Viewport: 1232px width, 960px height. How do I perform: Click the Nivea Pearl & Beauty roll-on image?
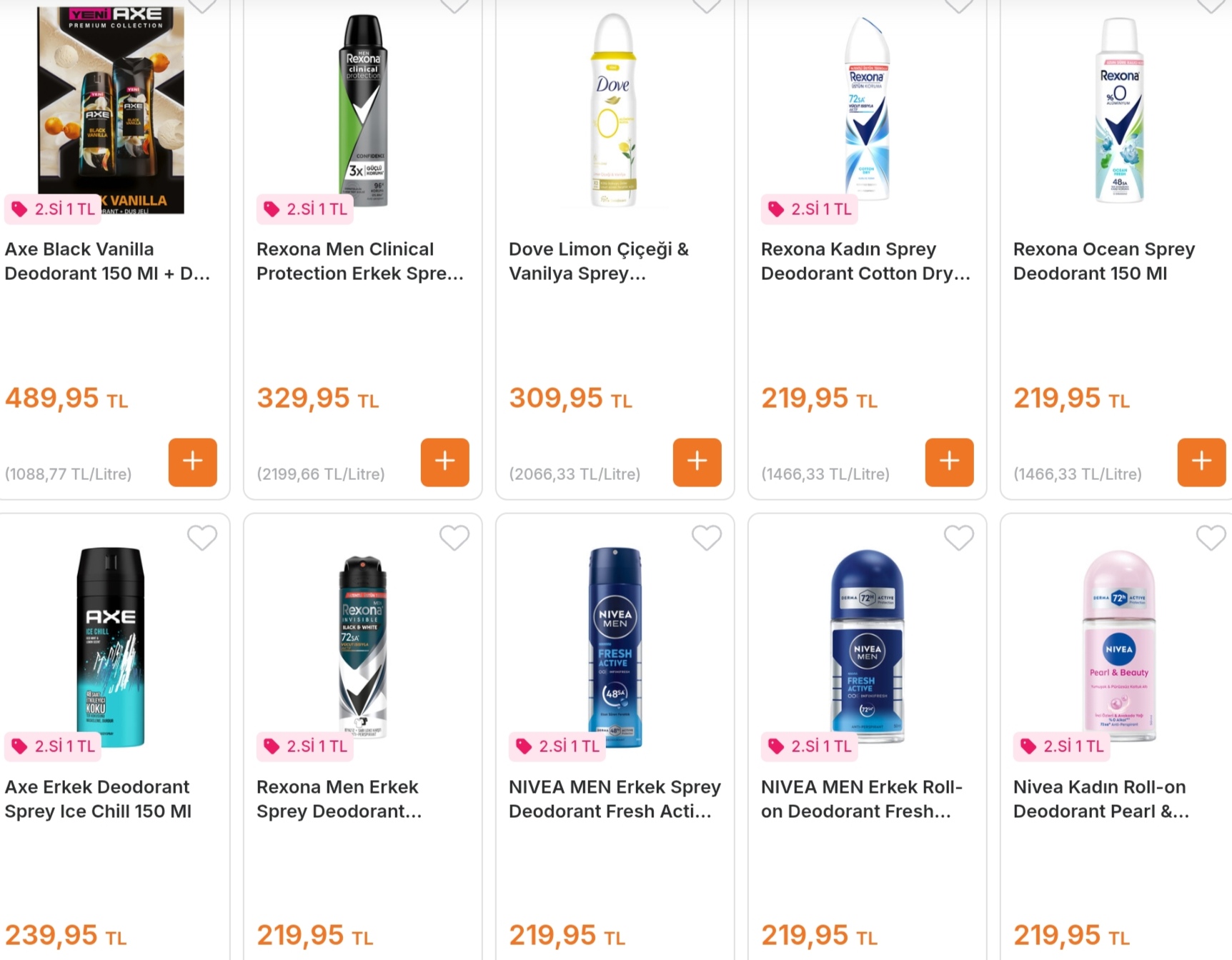click(1119, 646)
